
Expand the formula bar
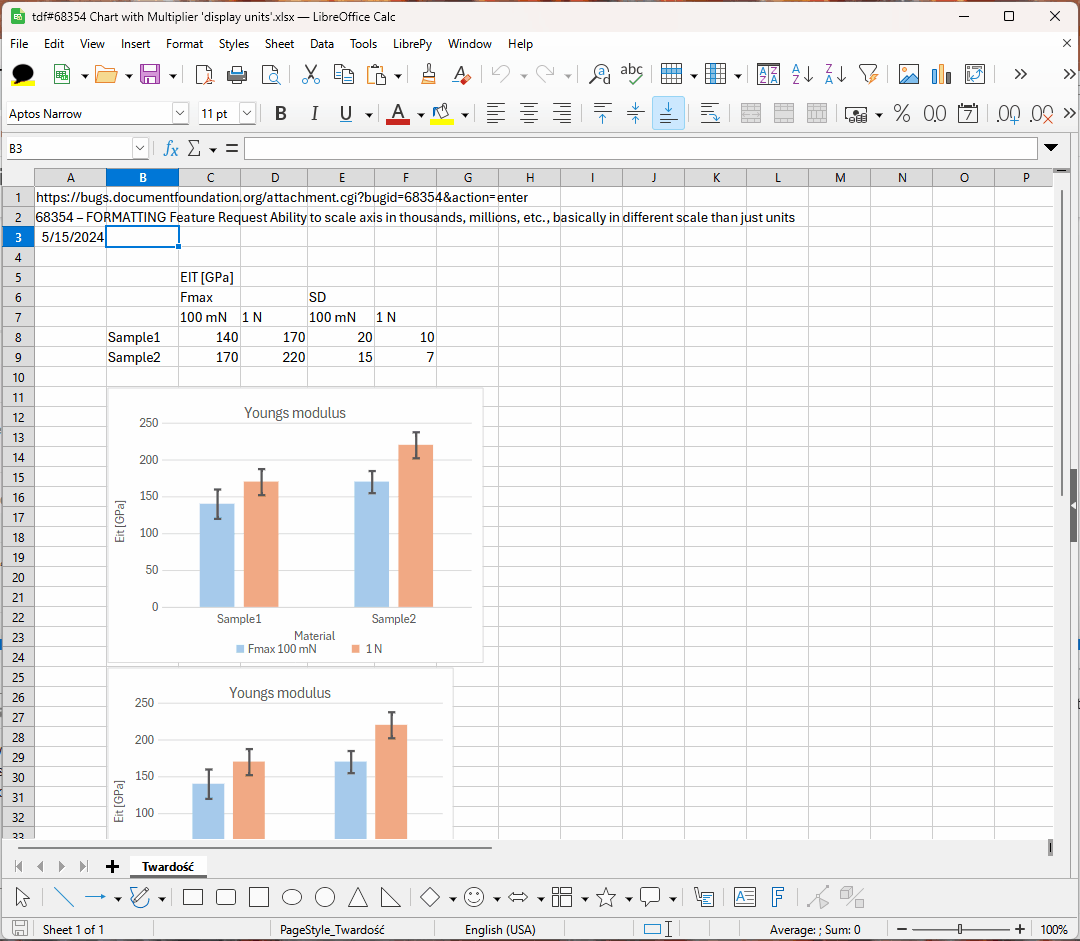(x=1051, y=147)
